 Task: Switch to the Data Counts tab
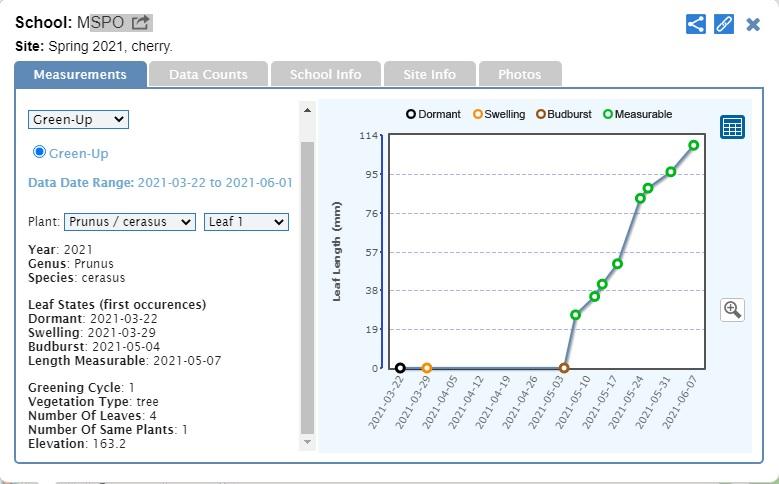[x=208, y=74]
